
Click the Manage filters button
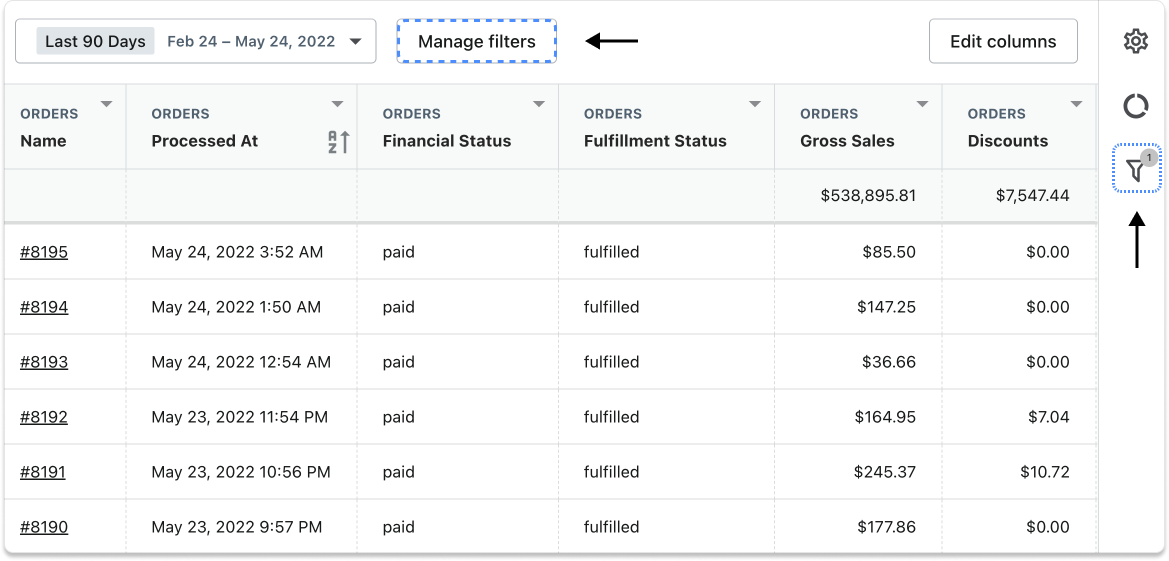pos(476,42)
